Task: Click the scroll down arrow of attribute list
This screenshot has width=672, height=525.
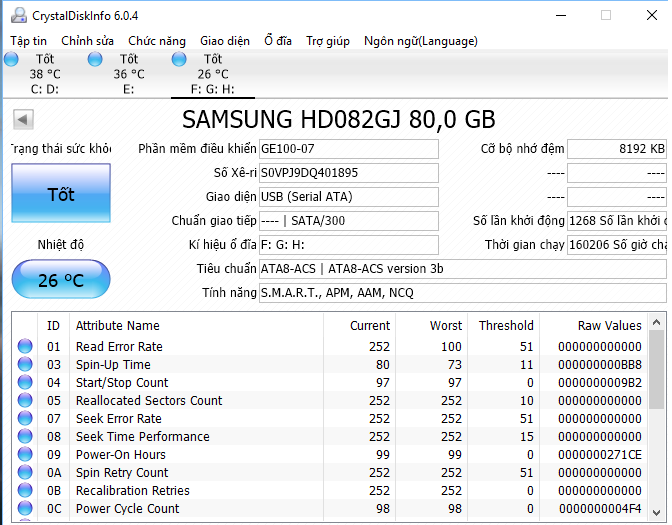Action: (x=657, y=512)
